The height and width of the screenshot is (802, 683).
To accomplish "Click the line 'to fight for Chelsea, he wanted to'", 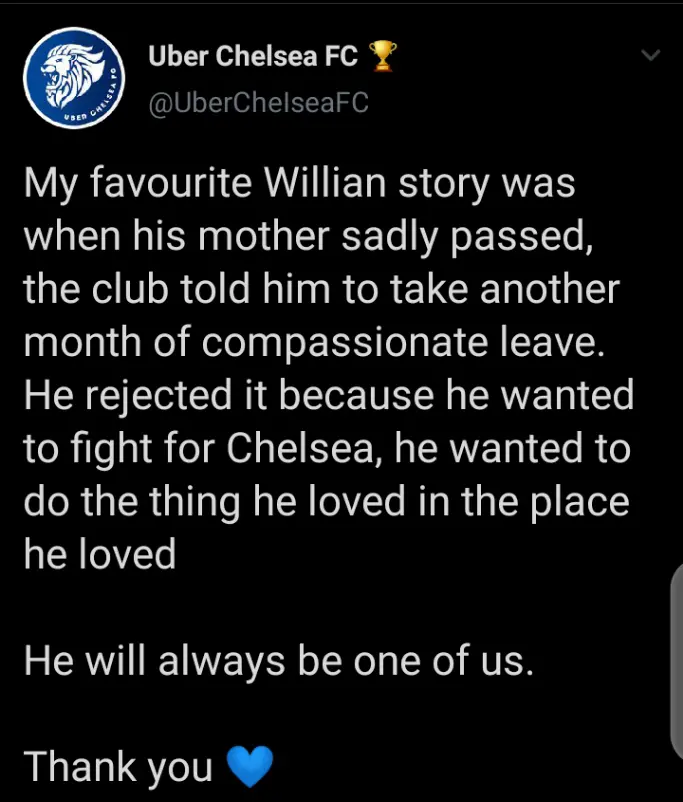I will click(327, 448).
